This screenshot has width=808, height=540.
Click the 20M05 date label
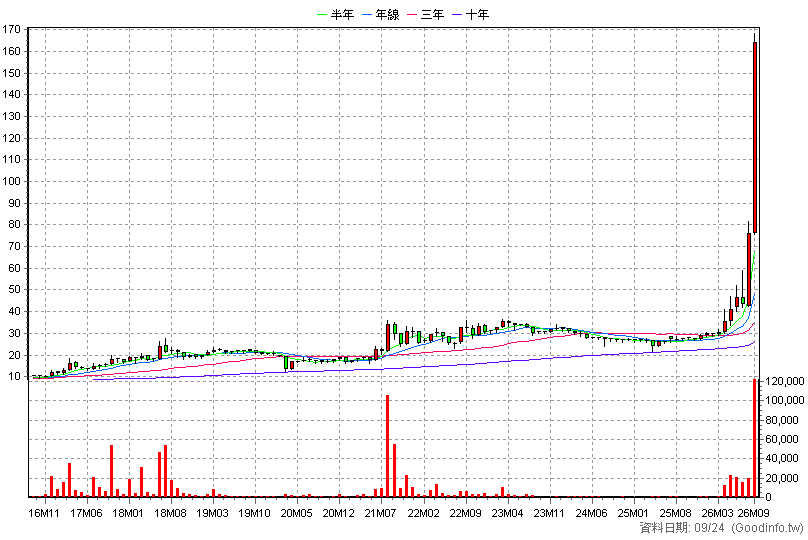[296, 513]
